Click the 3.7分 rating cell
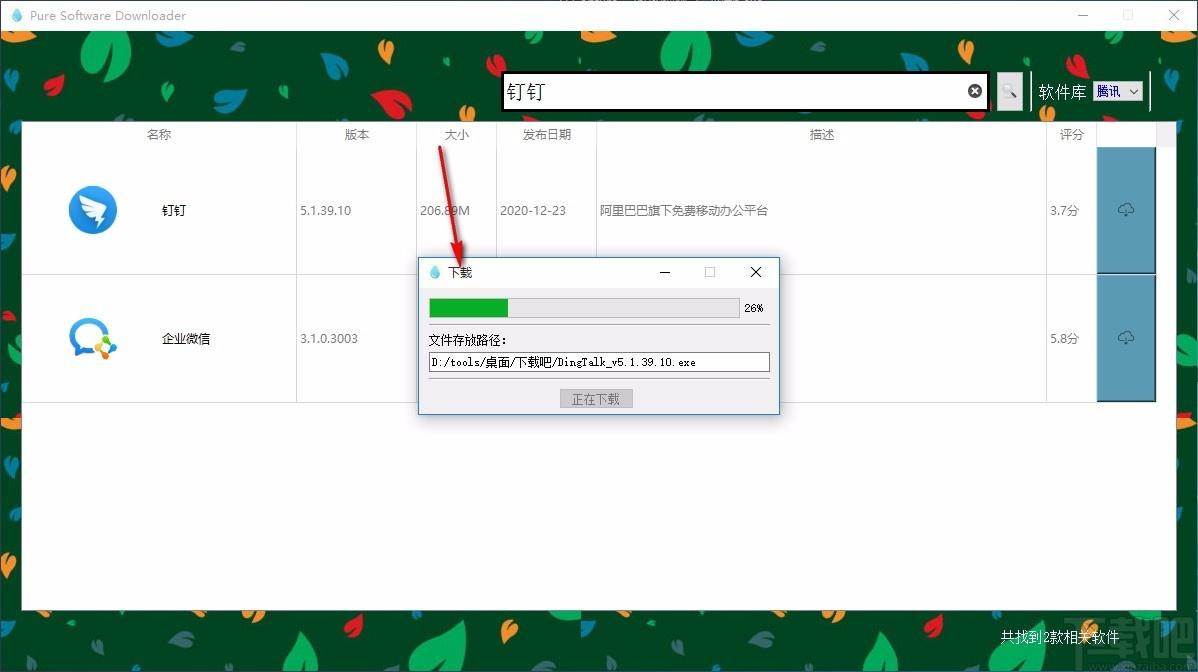 pyautogui.click(x=1064, y=210)
